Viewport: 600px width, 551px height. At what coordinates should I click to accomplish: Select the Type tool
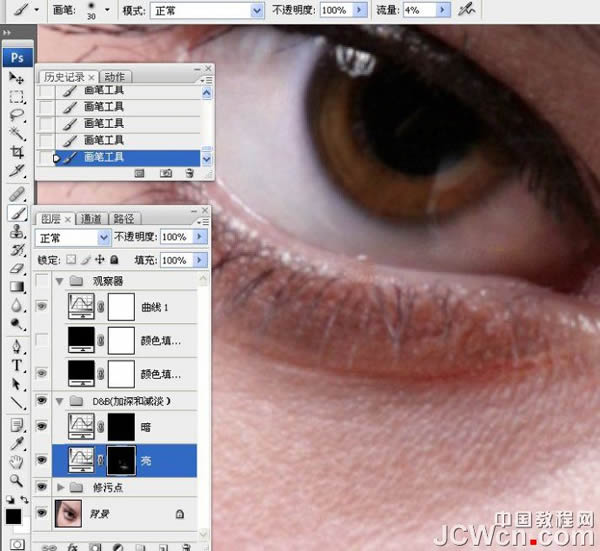point(16,365)
